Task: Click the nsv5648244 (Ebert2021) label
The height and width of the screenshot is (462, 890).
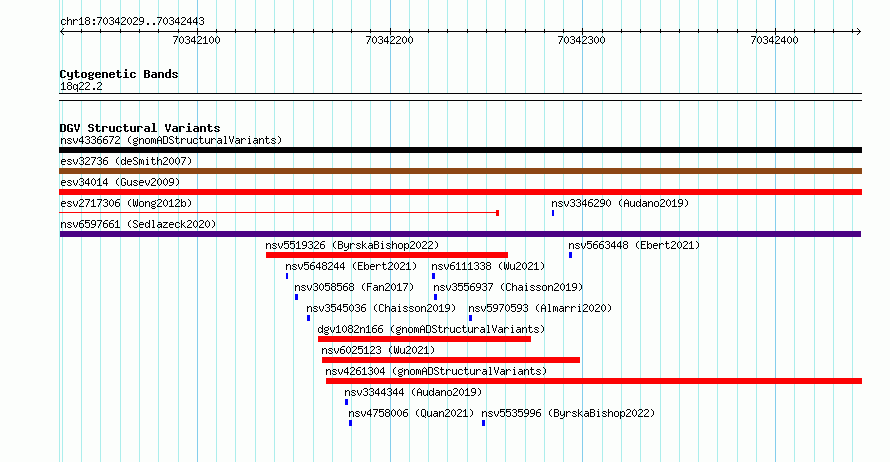Action: point(351,266)
